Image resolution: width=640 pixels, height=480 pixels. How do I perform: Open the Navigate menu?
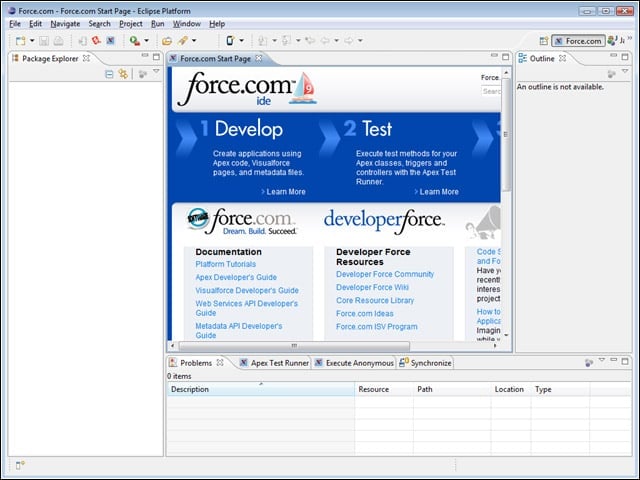pyautogui.click(x=65, y=24)
